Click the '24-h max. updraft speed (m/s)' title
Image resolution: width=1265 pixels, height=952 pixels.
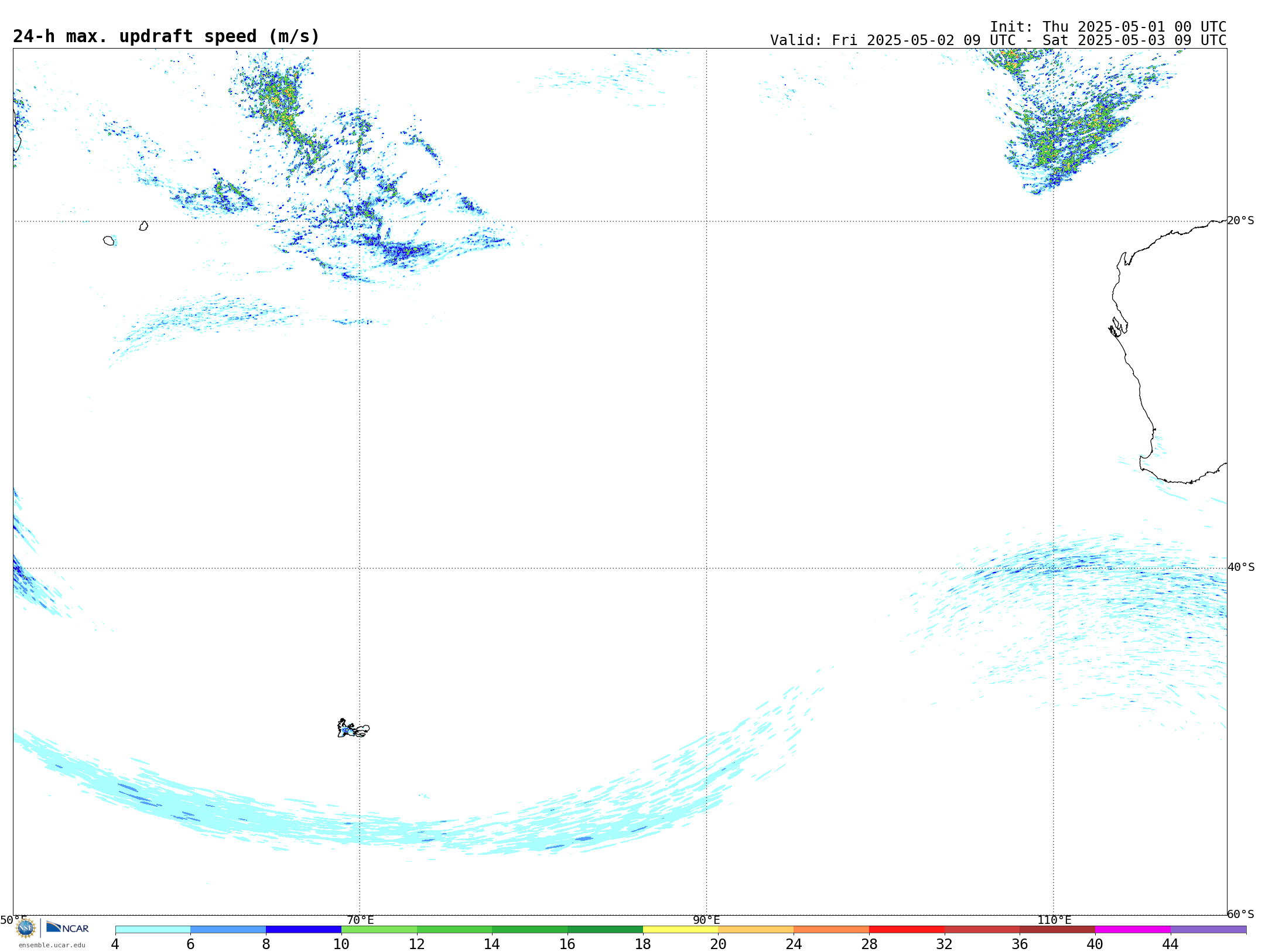166,36
